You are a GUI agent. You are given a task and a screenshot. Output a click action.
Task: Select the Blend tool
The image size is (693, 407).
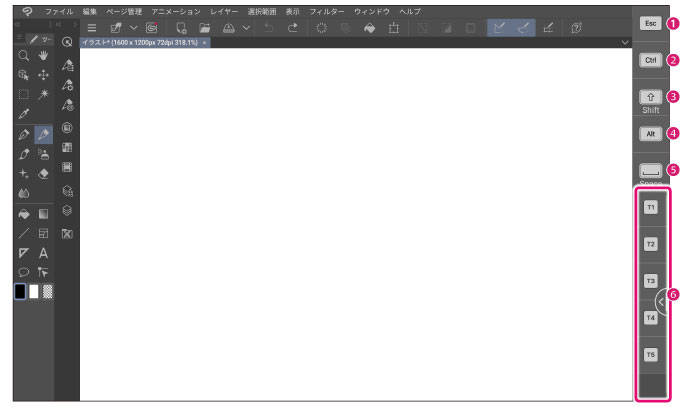tap(23, 193)
